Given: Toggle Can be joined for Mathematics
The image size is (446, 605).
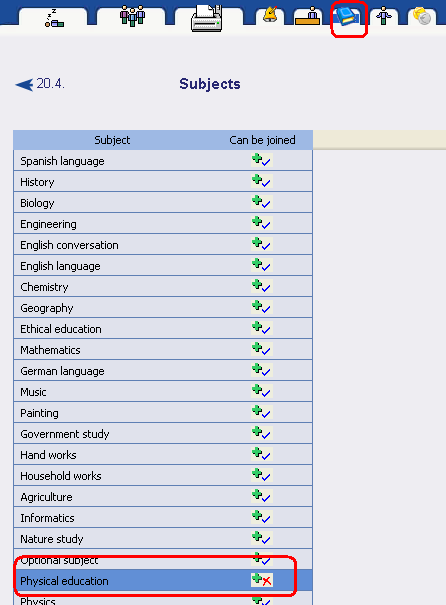Looking at the screenshot, I should [262, 349].
